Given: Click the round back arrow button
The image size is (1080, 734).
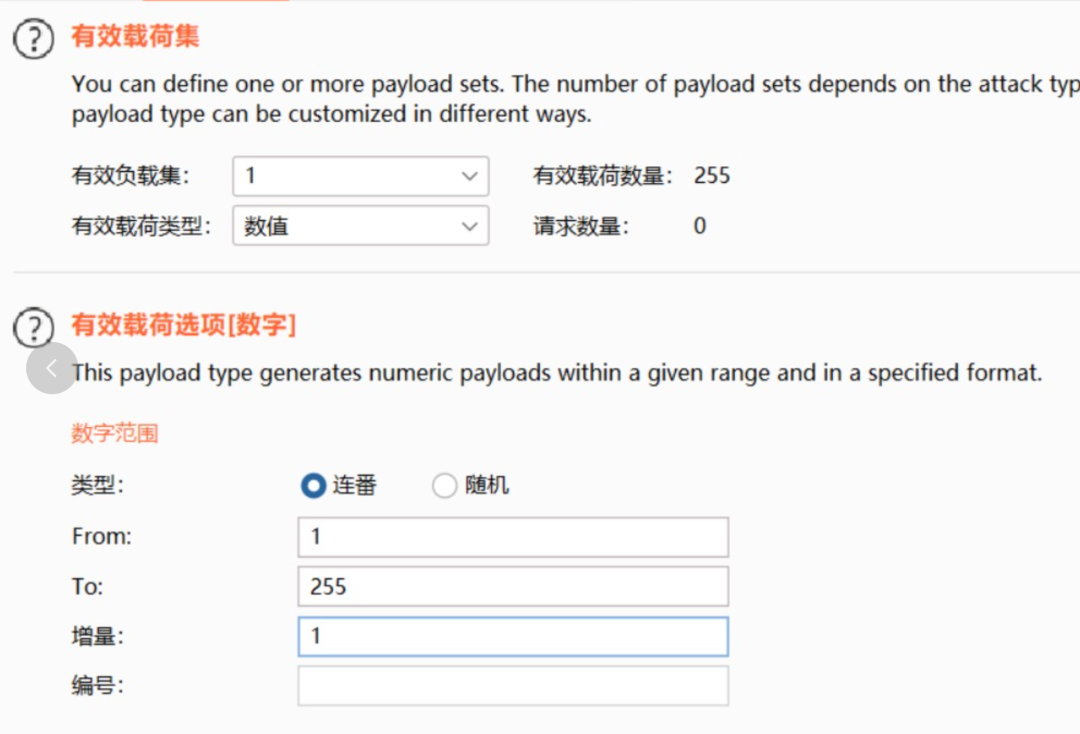Looking at the screenshot, I should pos(52,368).
